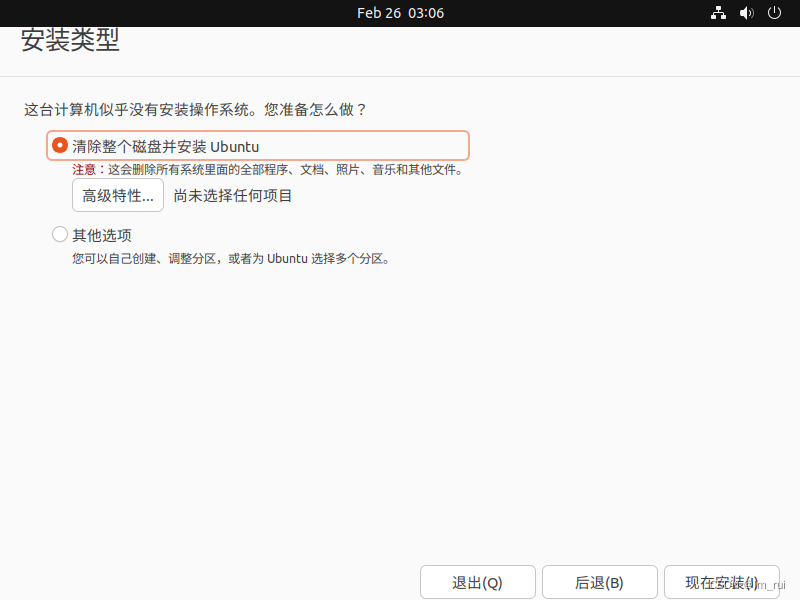Click the red 注意 warning text line
The width and height of the screenshot is (800, 600).
pyautogui.click(x=267, y=169)
